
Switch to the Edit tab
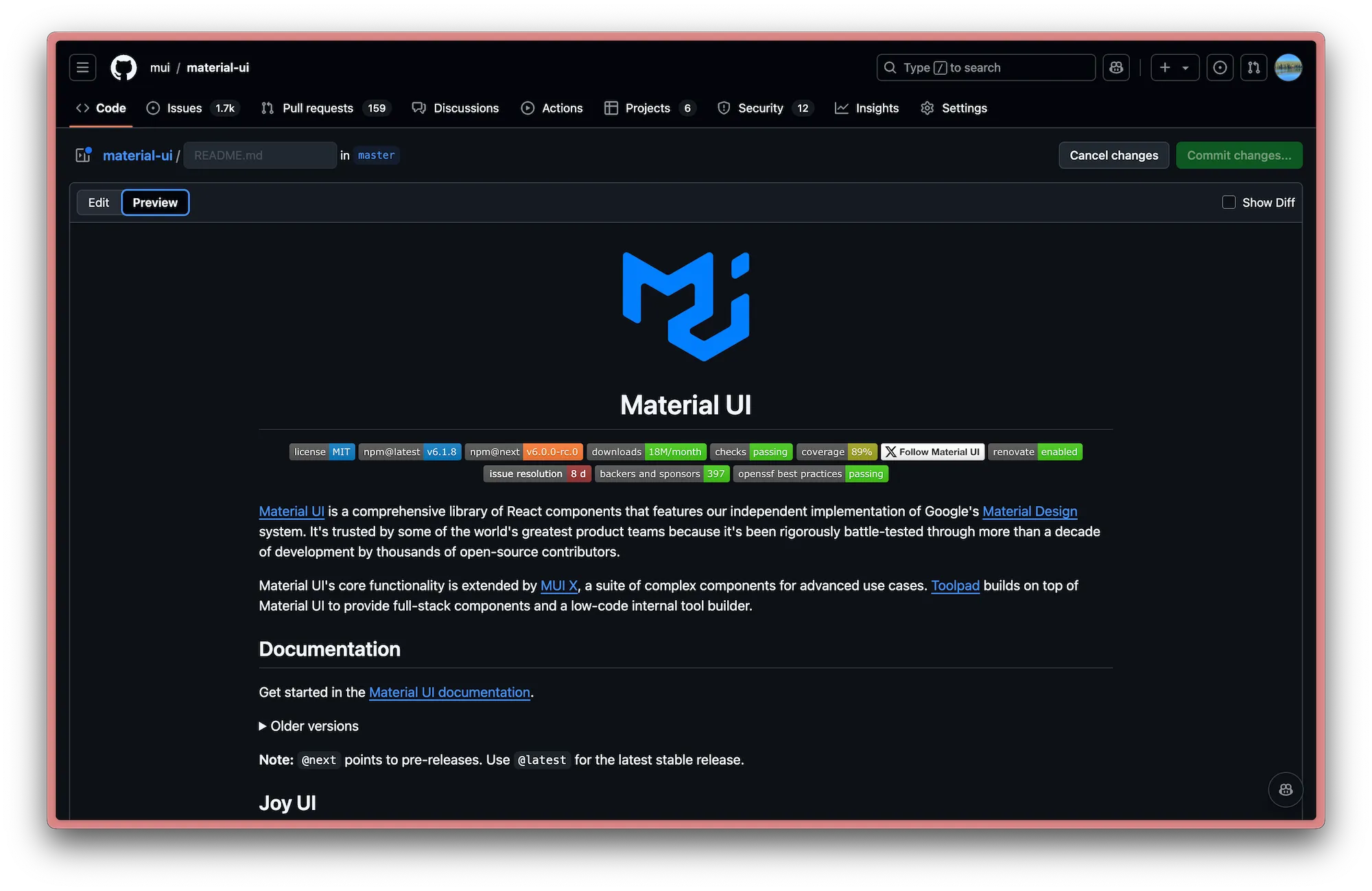(x=99, y=202)
